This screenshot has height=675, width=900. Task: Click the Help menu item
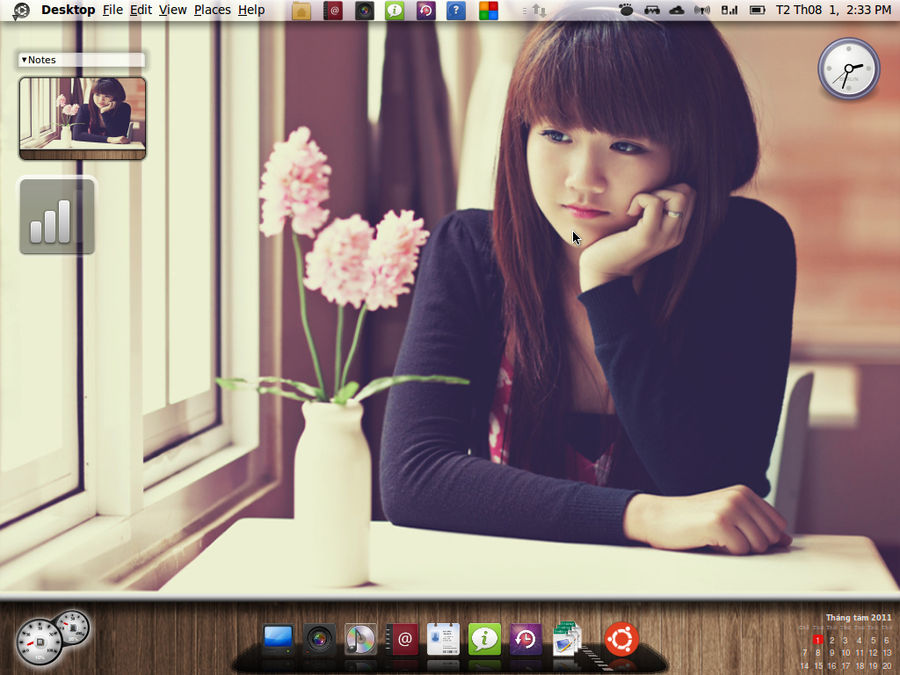pyautogui.click(x=251, y=10)
